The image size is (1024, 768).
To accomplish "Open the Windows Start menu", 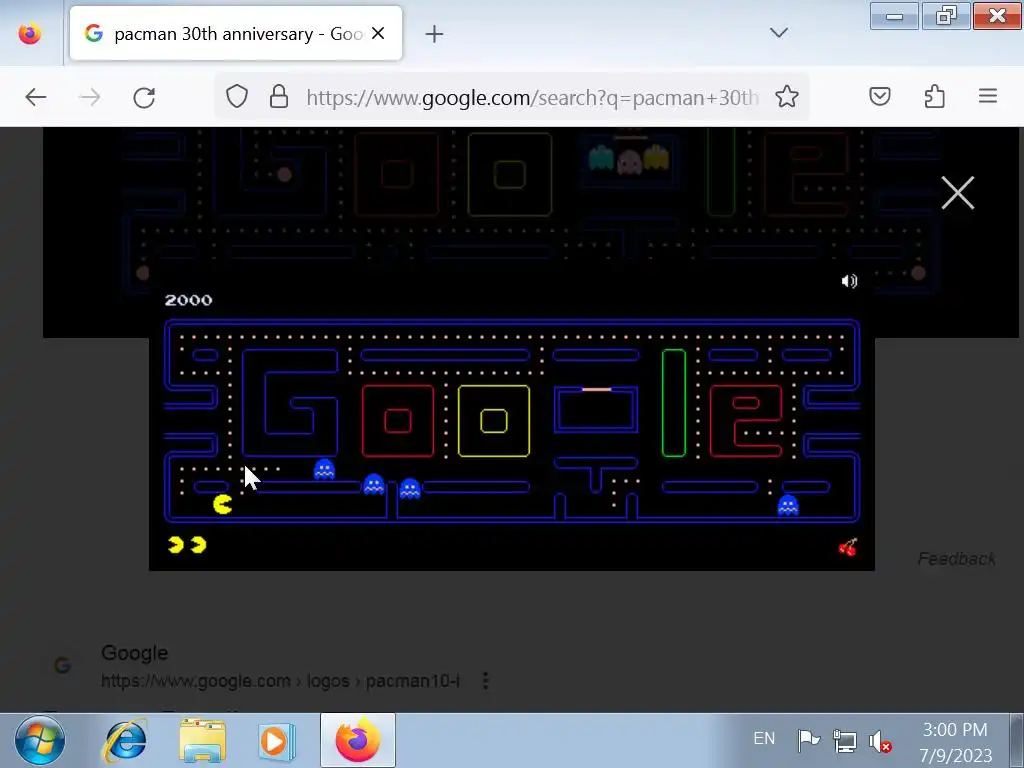I will (x=40, y=741).
